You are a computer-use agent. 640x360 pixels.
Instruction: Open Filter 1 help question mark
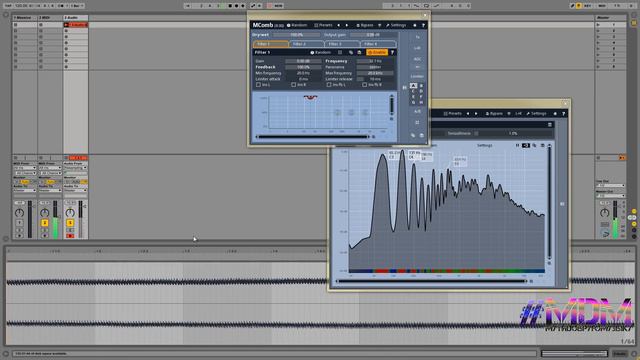tap(393, 53)
